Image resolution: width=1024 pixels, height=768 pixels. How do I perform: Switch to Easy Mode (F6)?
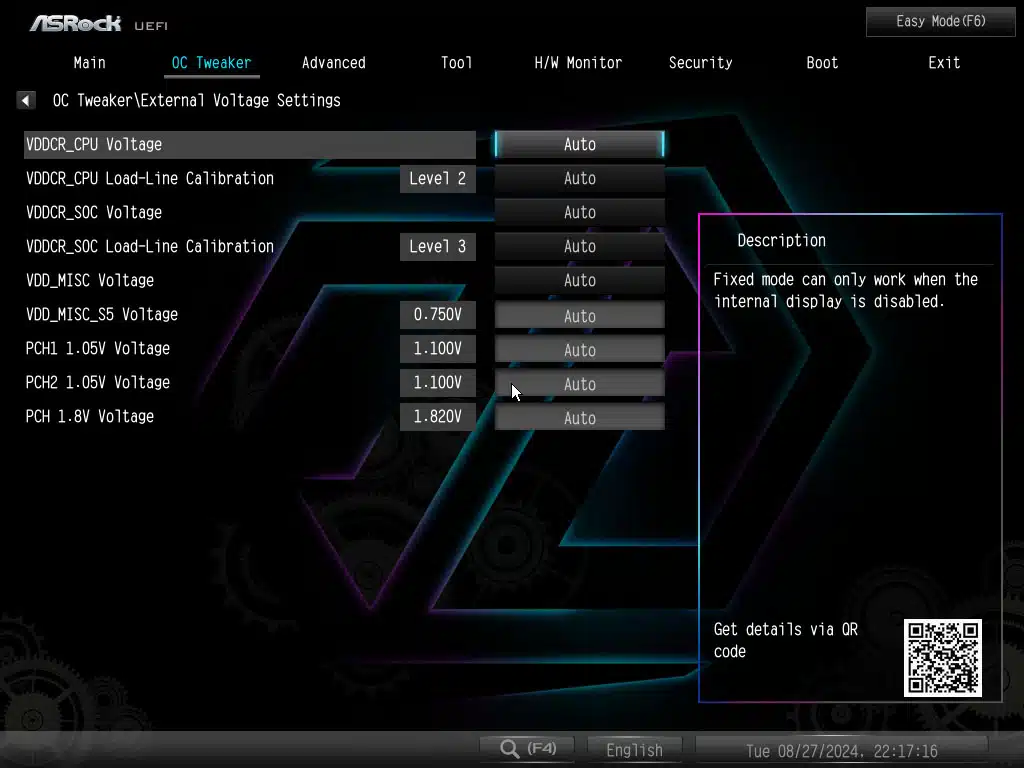(940, 21)
